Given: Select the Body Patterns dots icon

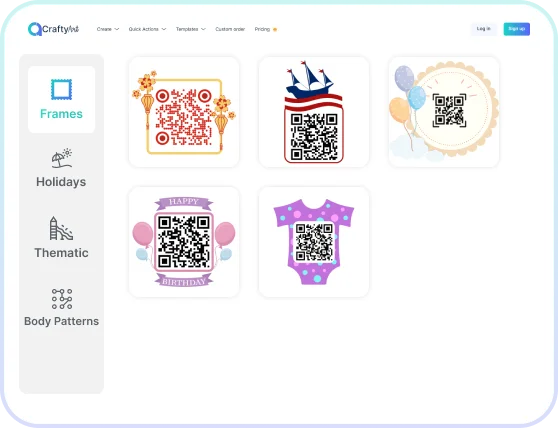Looking at the screenshot, I should click(62, 299).
